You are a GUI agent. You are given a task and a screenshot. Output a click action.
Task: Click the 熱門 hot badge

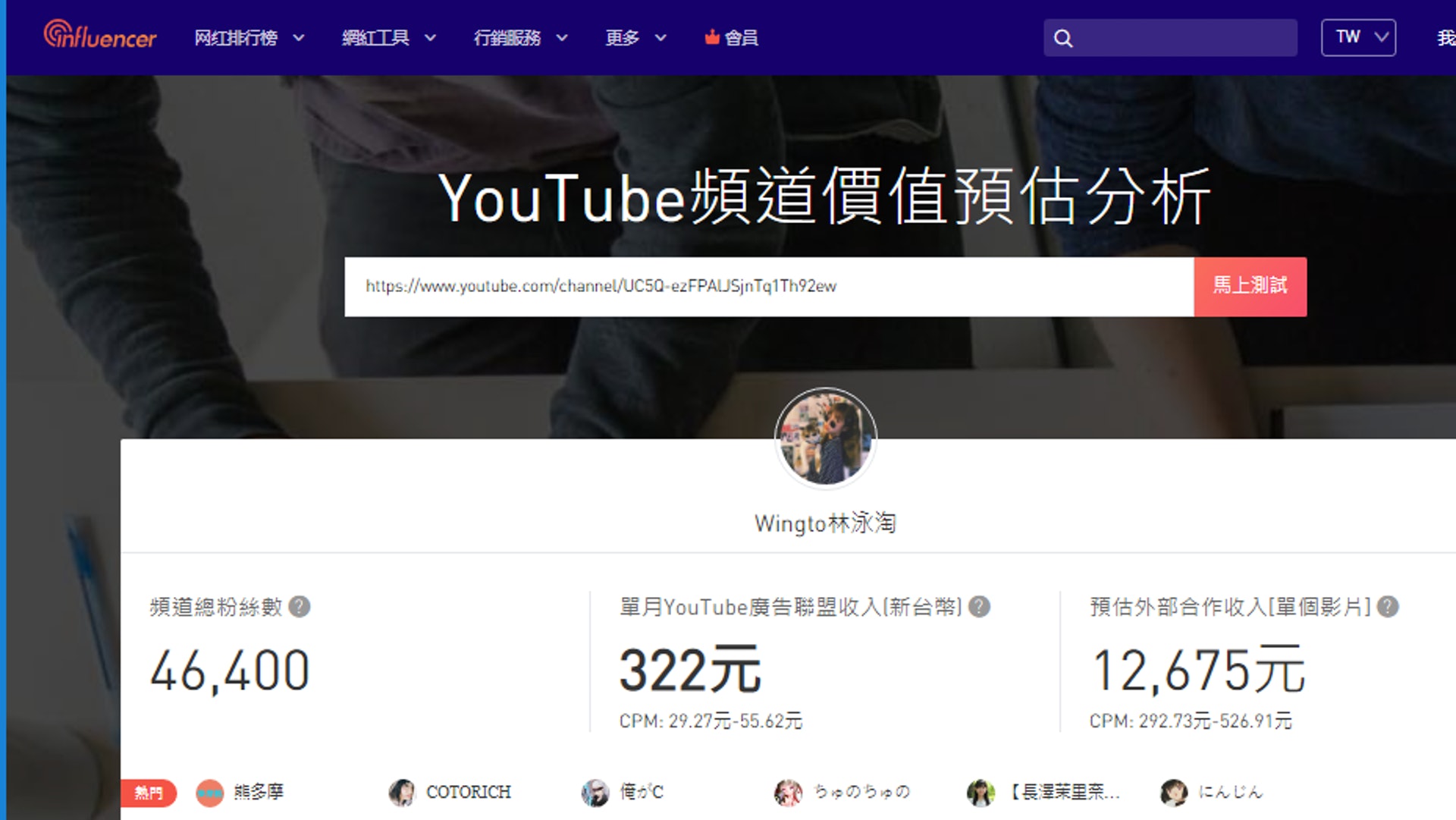pos(149,793)
